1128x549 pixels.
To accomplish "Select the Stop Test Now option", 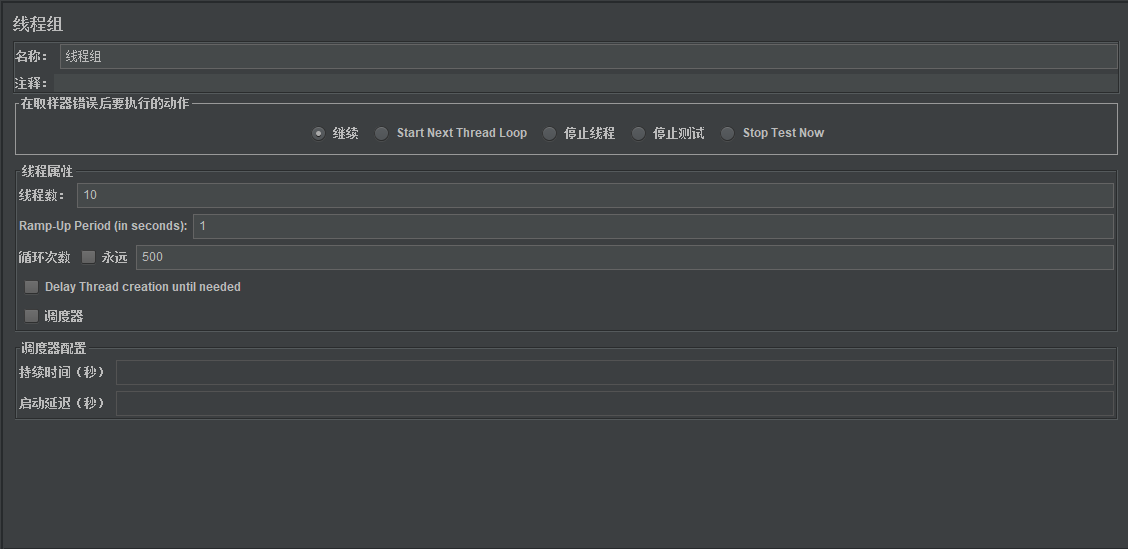I will [x=728, y=133].
